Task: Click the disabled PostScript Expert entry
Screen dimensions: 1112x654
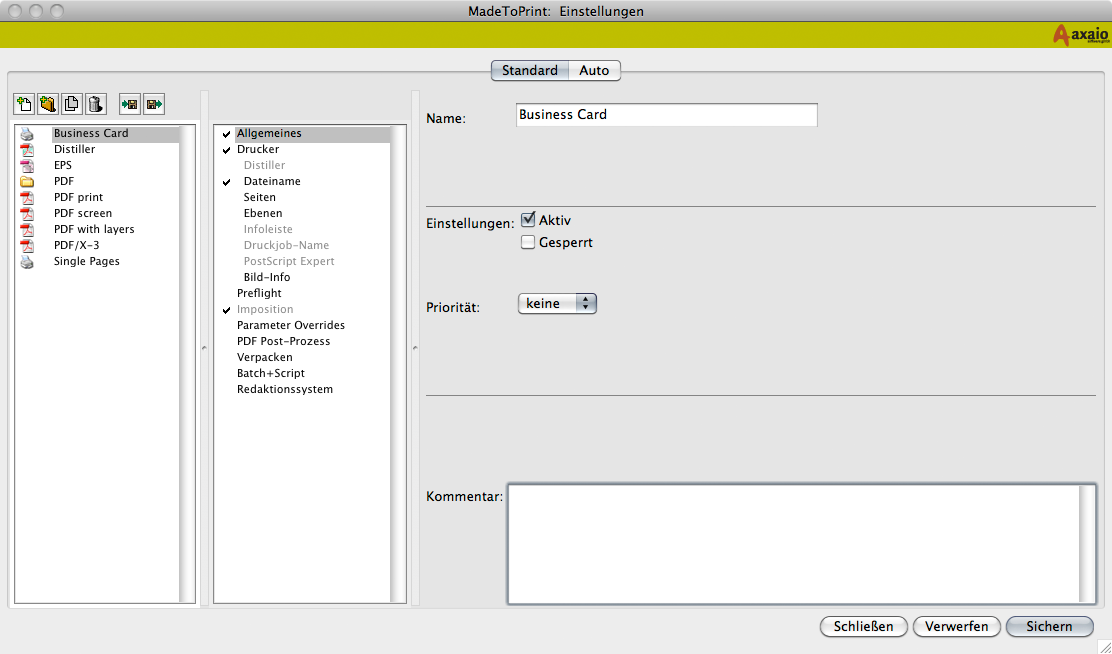Action: tap(289, 261)
